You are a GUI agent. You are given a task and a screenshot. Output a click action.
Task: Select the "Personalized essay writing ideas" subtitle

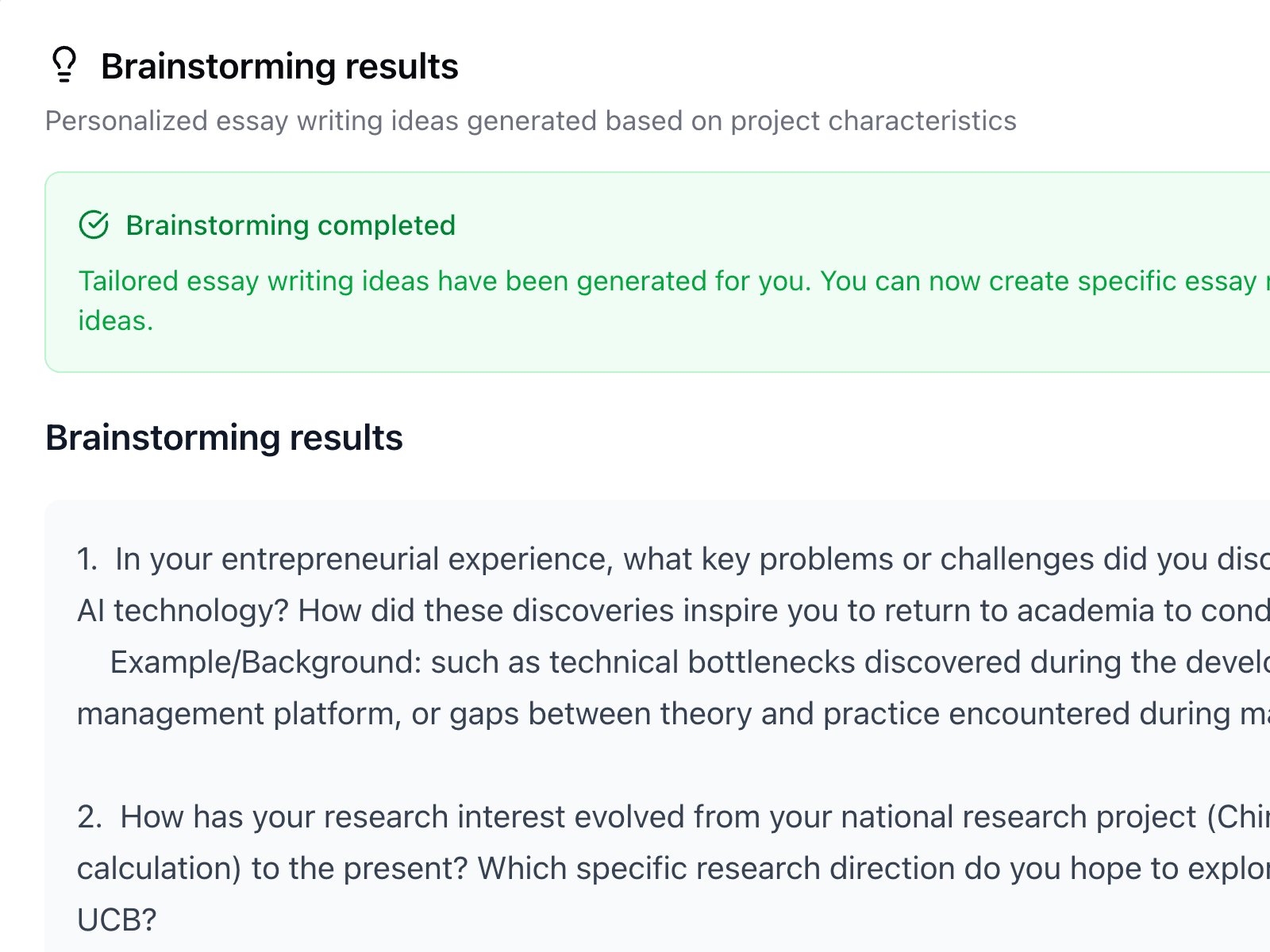coord(530,121)
